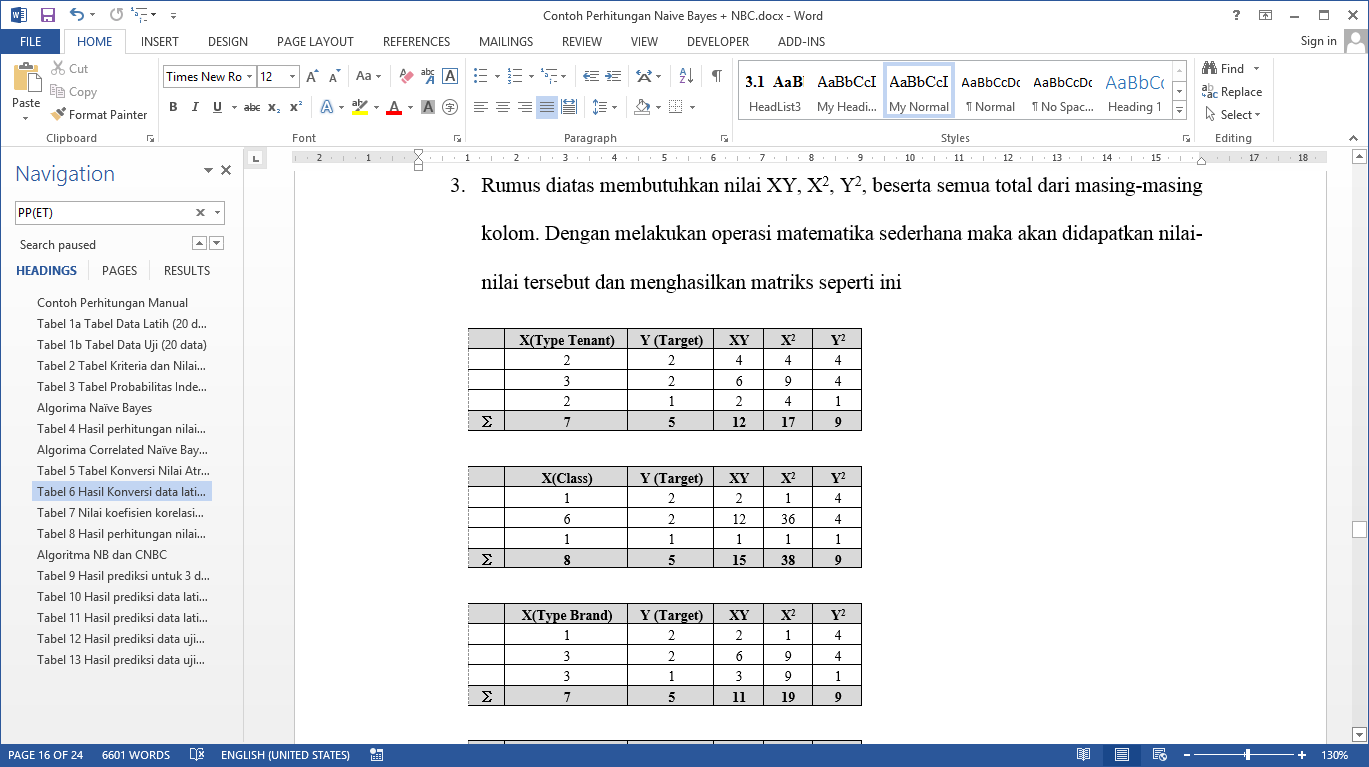Click the Save icon in title bar
1369x767 pixels.
click(x=47, y=15)
